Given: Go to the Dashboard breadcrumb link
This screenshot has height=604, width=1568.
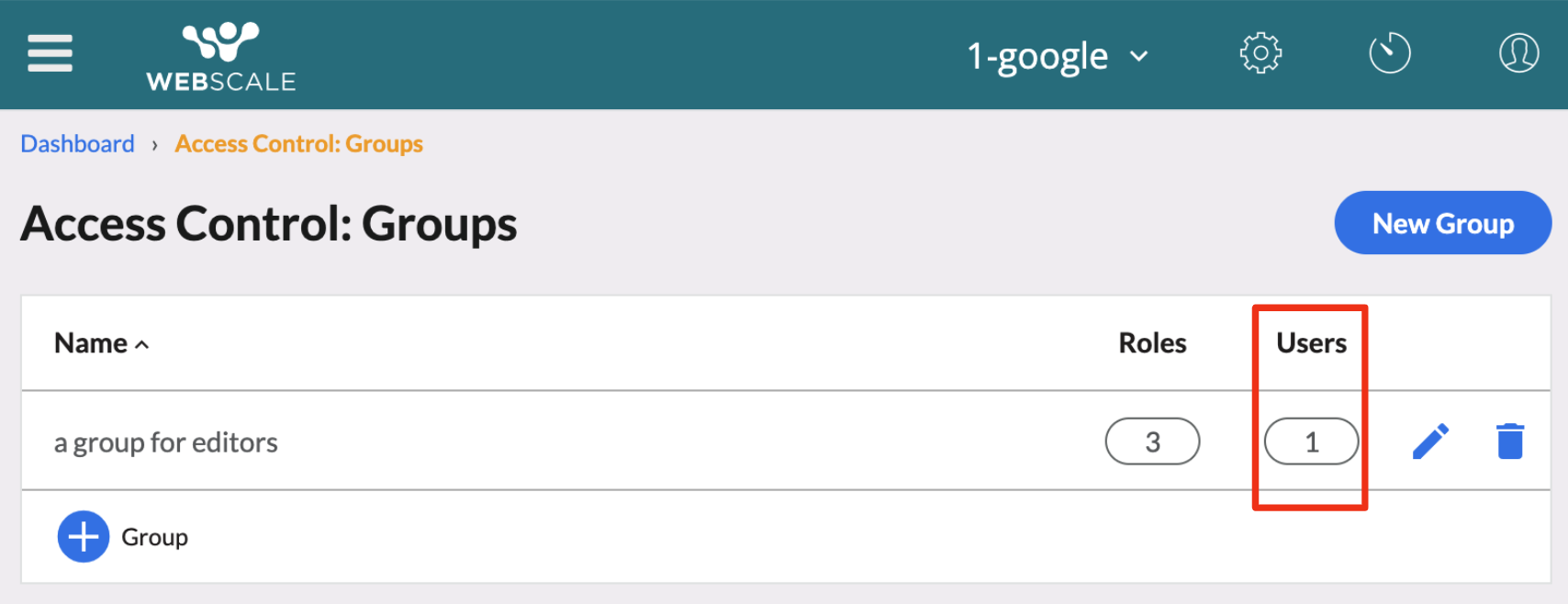Looking at the screenshot, I should pos(78,144).
